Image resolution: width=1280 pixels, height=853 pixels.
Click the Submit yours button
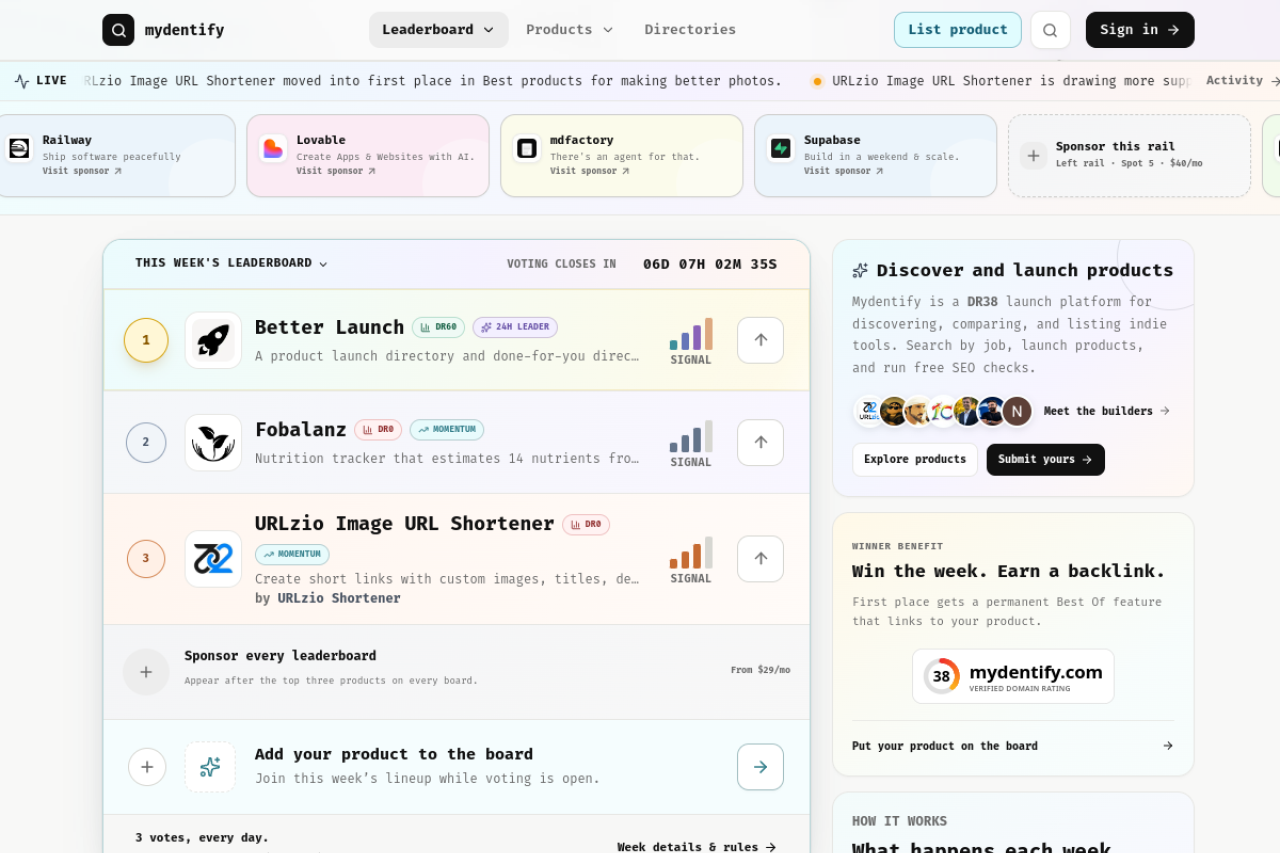tap(1046, 460)
